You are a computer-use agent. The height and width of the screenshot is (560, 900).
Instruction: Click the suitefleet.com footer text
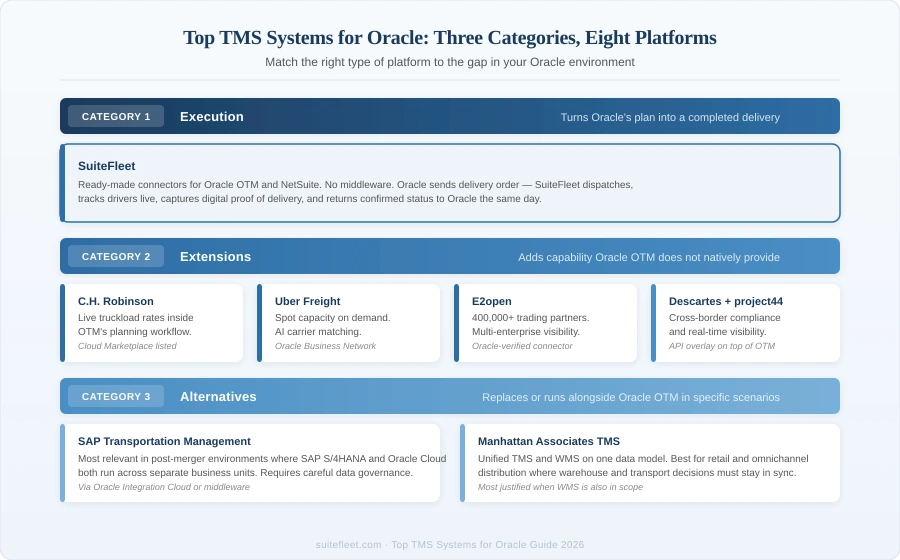coord(450,545)
